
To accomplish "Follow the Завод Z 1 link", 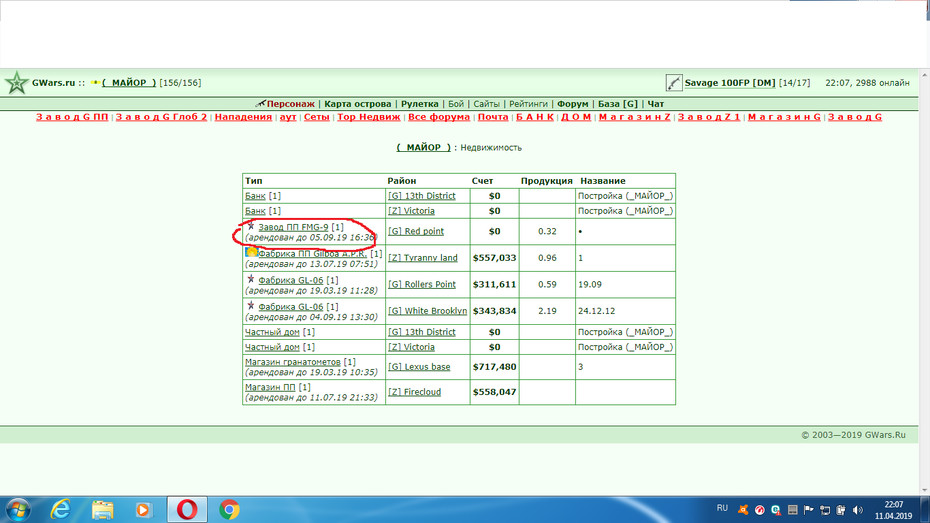I will (709, 117).
